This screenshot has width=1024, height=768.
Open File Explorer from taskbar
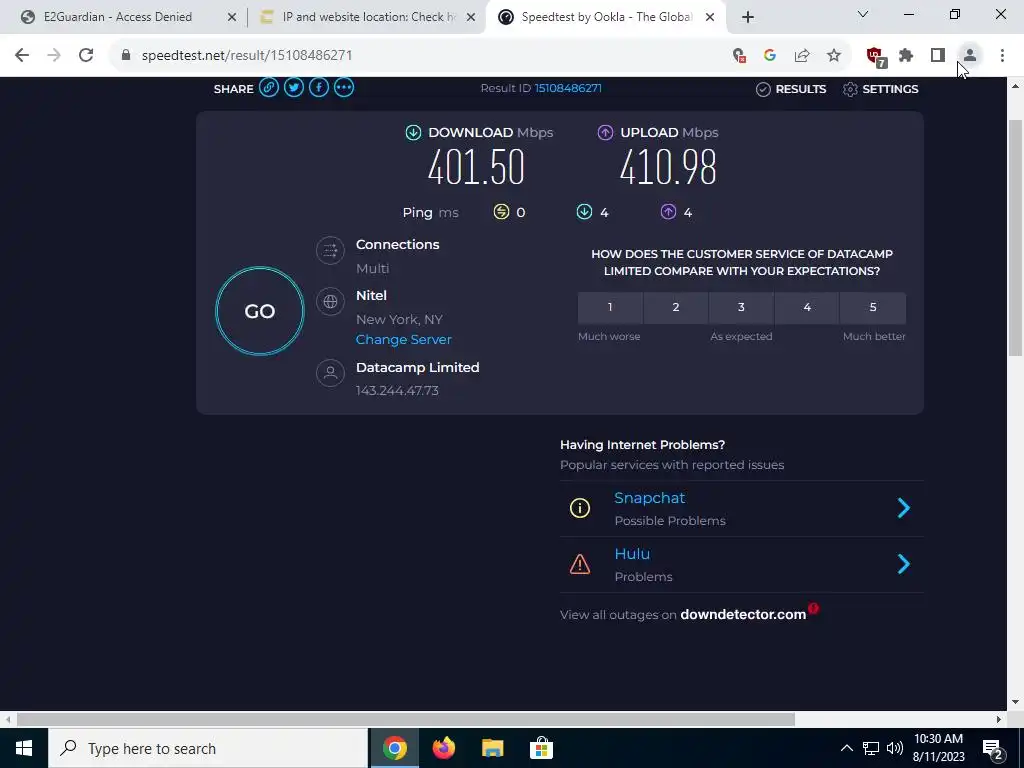(x=492, y=748)
